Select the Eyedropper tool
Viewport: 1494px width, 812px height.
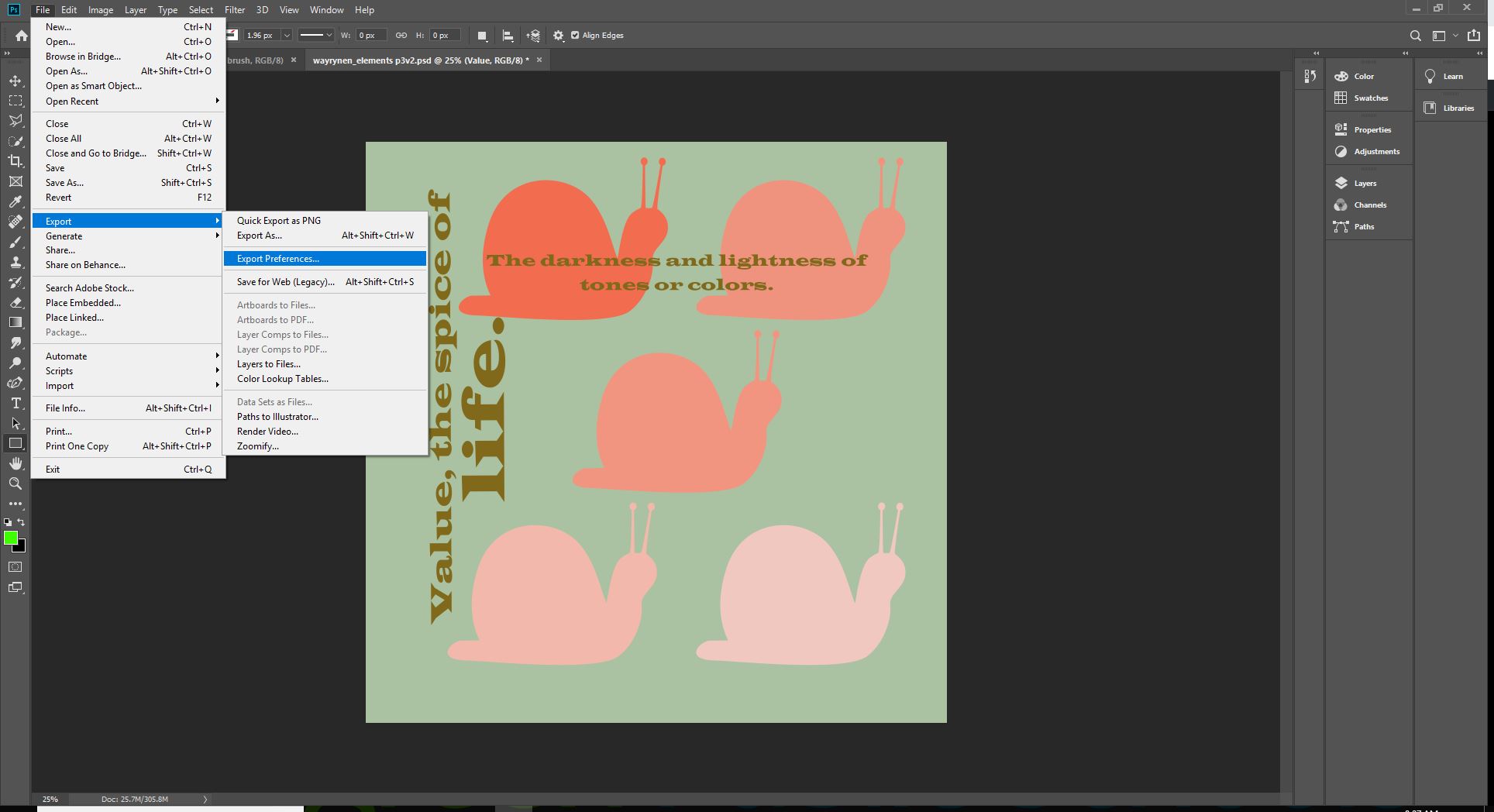tap(15, 201)
